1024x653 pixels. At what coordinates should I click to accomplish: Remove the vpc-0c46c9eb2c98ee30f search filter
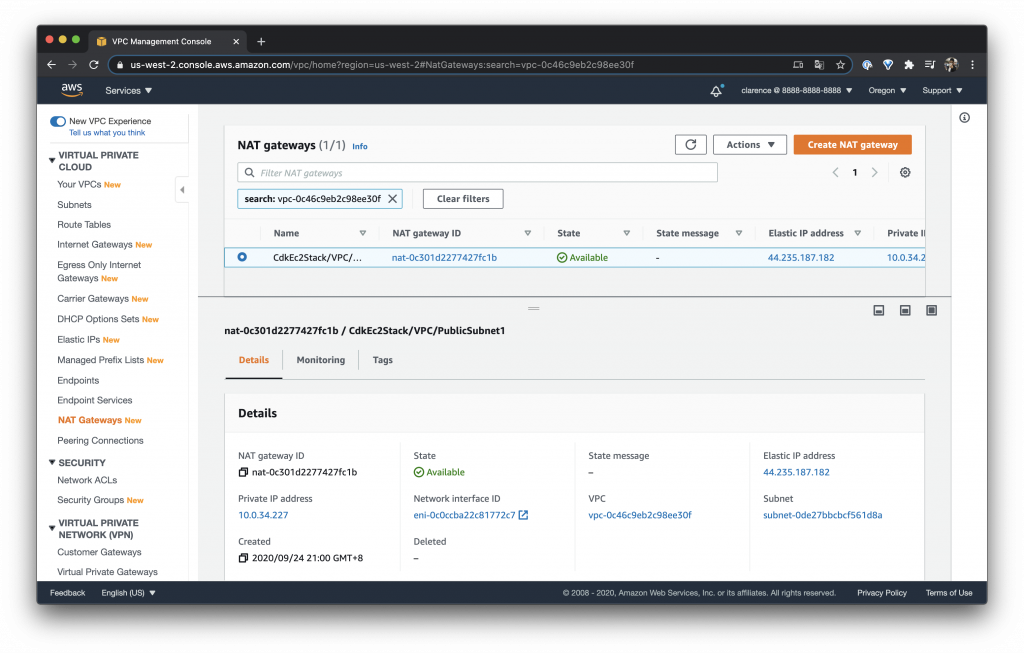pyautogui.click(x=392, y=199)
